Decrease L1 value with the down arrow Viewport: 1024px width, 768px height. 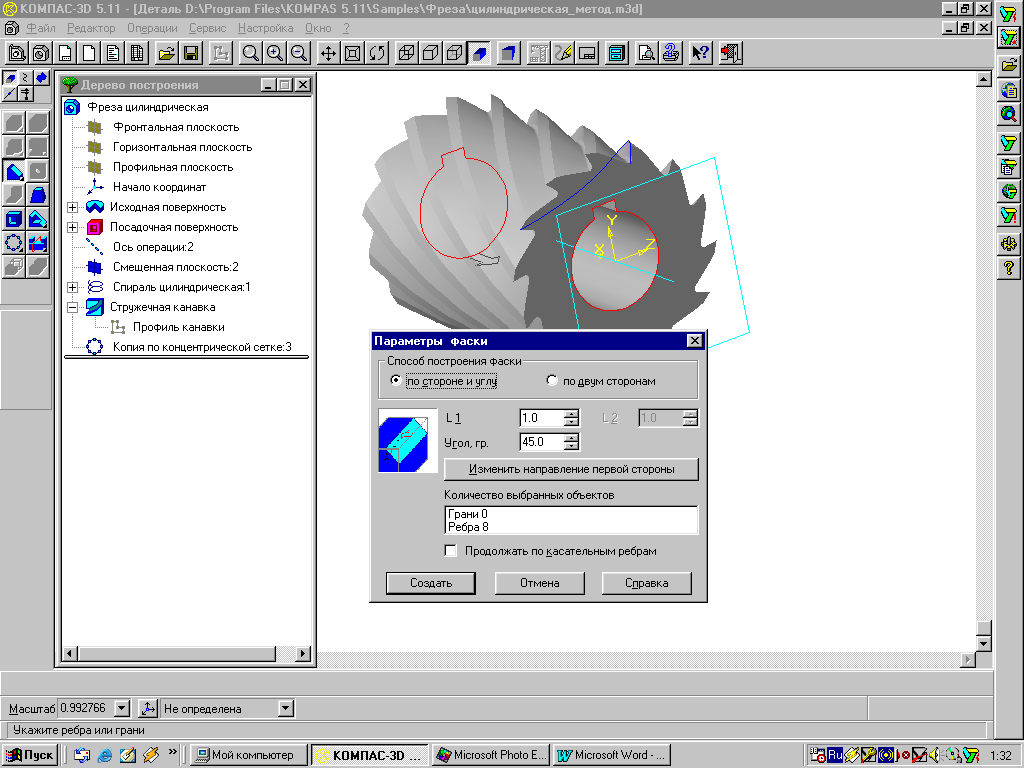(x=571, y=422)
